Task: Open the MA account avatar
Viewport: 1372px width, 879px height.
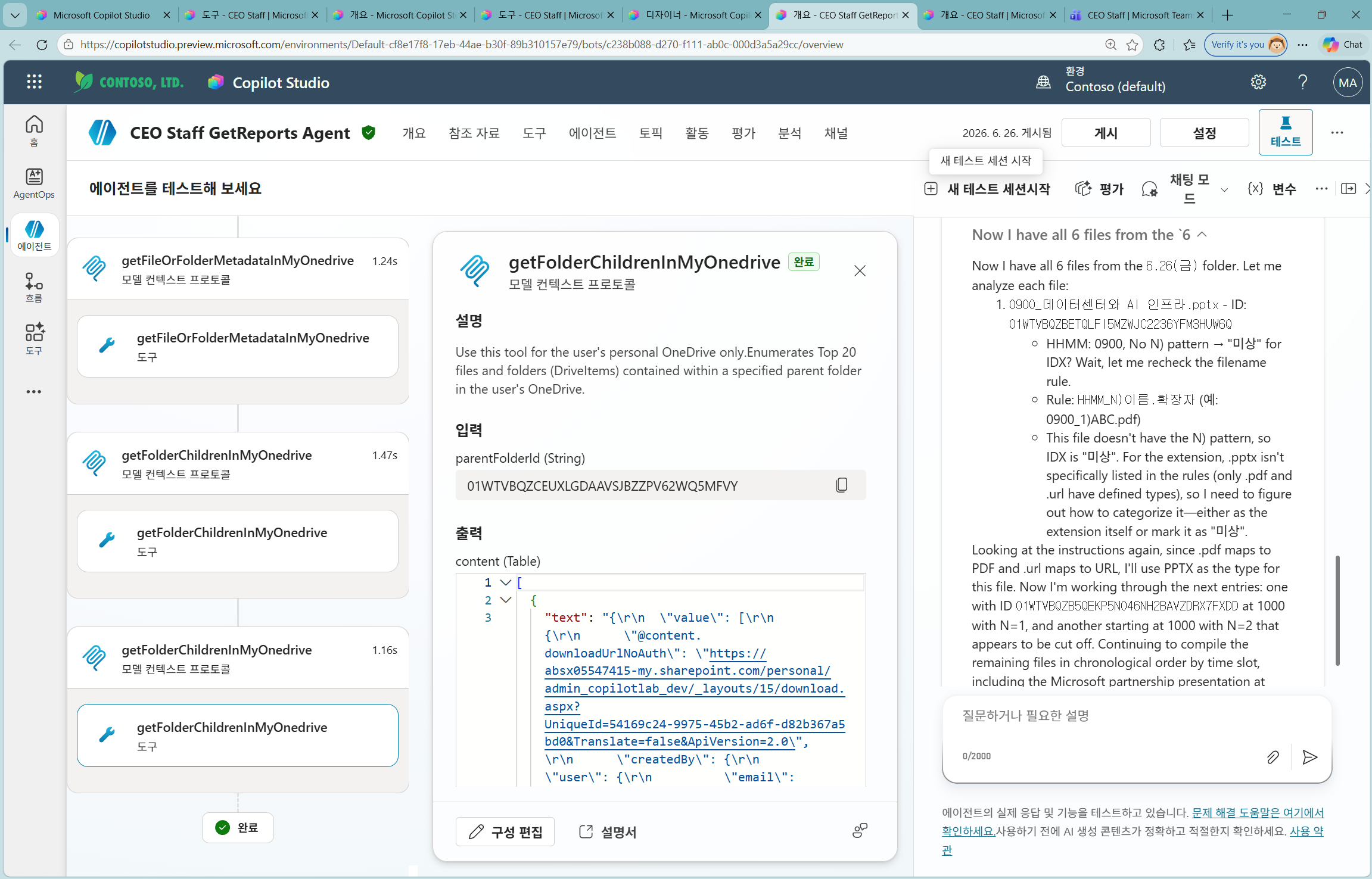Action: (x=1348, y=83)
